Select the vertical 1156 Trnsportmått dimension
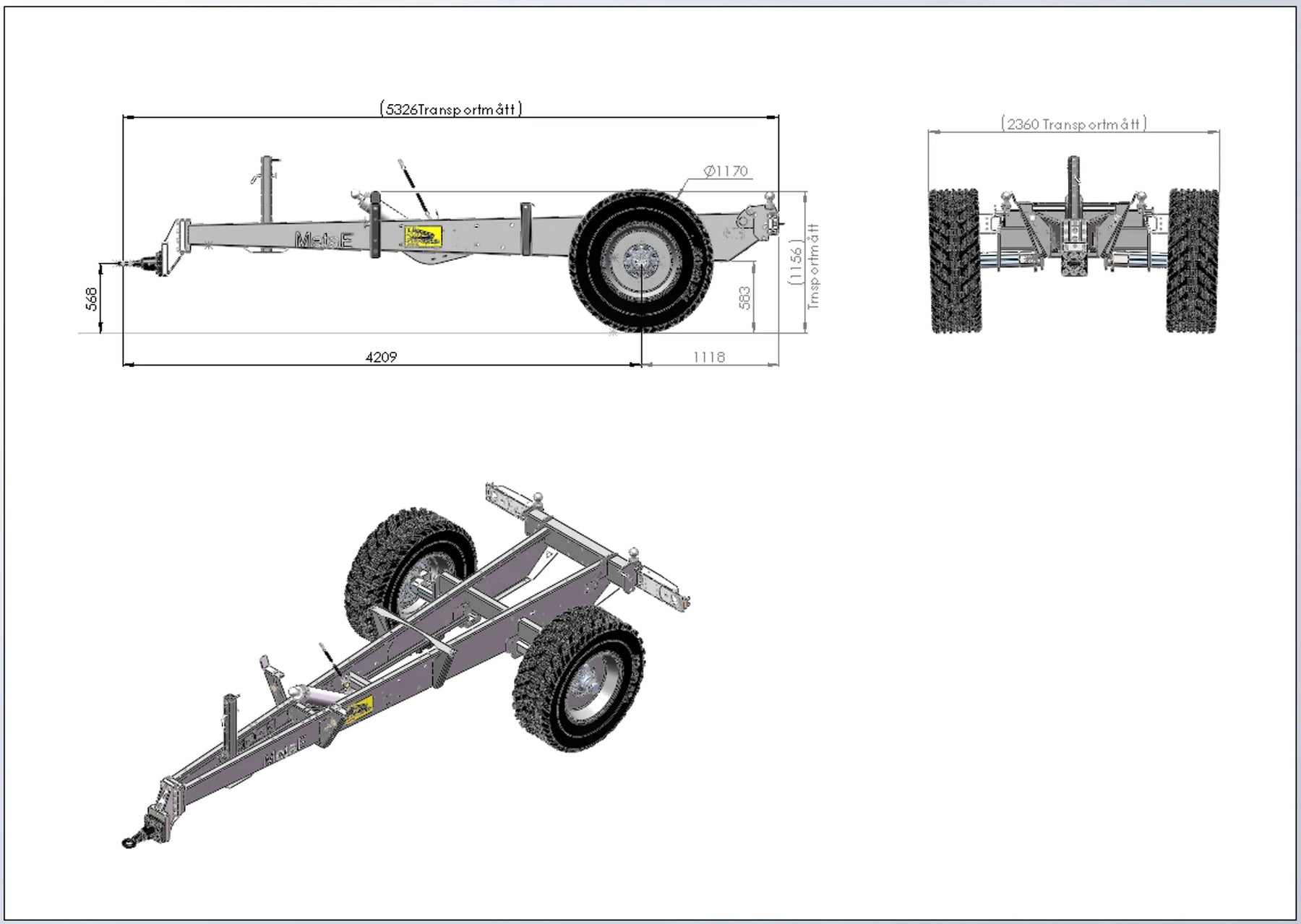 tap(804, 266)
